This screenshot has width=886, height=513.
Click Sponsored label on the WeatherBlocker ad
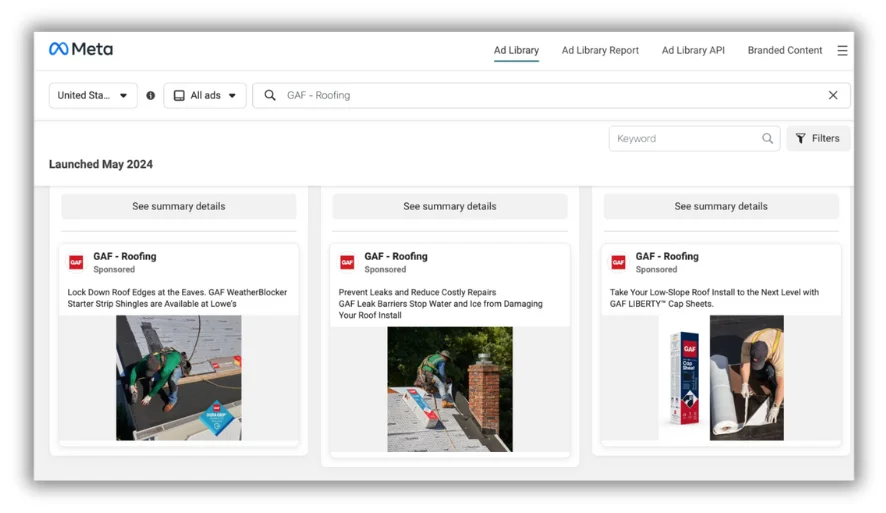pos(114,269)
